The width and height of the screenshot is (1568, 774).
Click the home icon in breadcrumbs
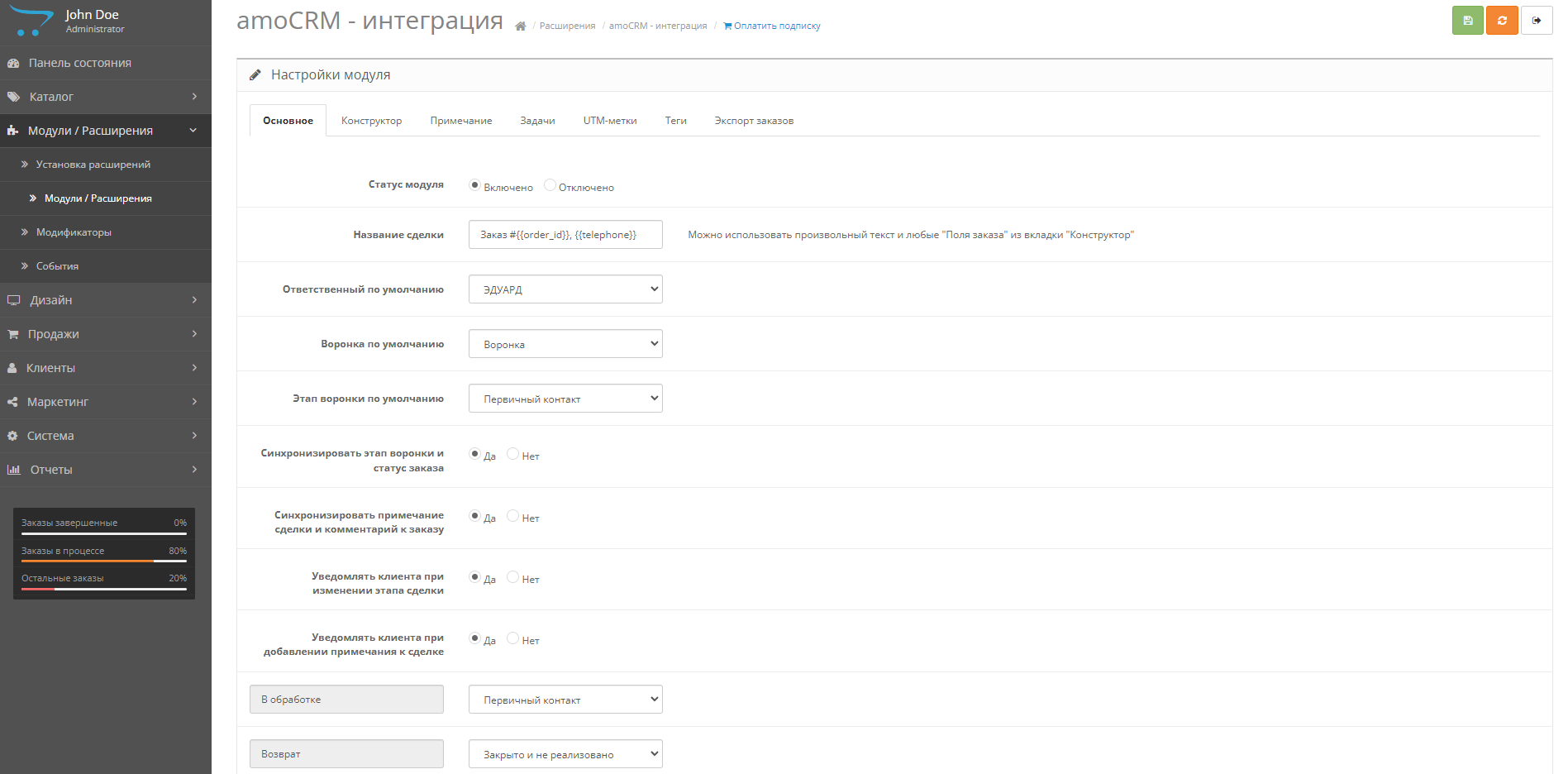pos(520,26)
